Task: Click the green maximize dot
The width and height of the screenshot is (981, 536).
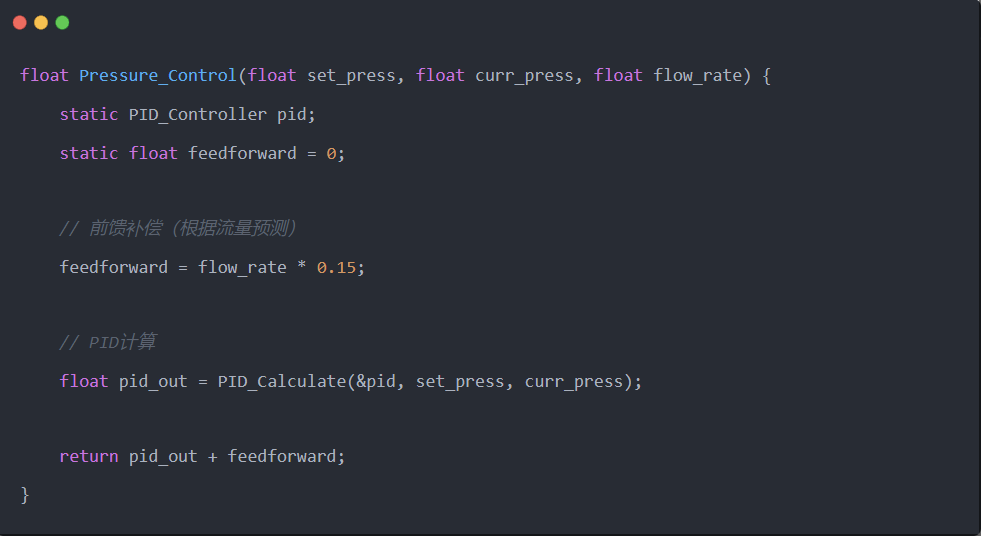Action: (x=62, y=22)
